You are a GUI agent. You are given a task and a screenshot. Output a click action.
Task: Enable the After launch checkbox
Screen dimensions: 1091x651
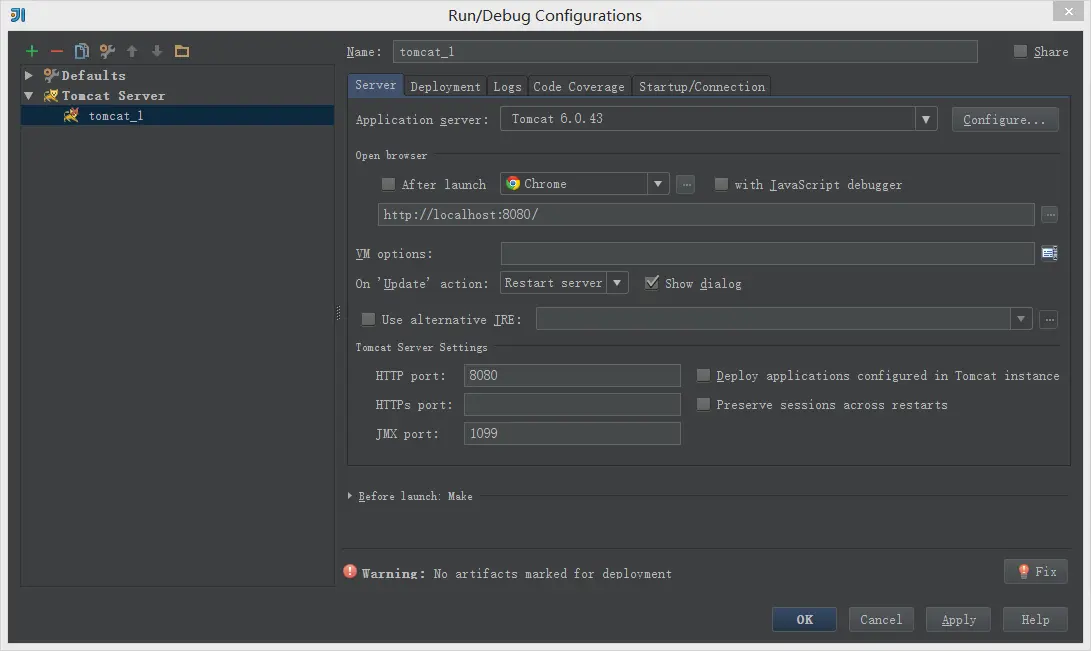388,184
